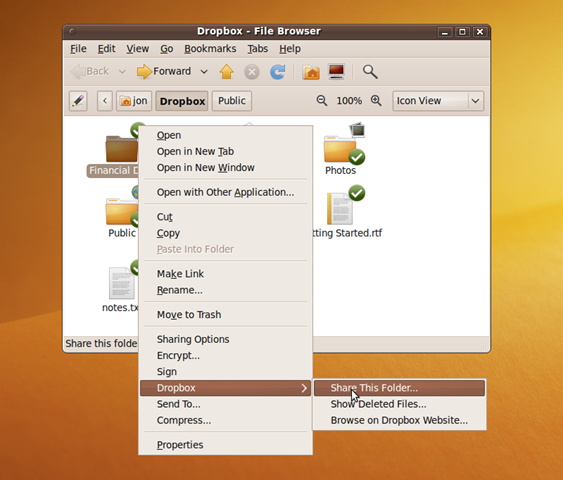Choose Make Link
The image size is (563, 480).
[x=225, y=274]
